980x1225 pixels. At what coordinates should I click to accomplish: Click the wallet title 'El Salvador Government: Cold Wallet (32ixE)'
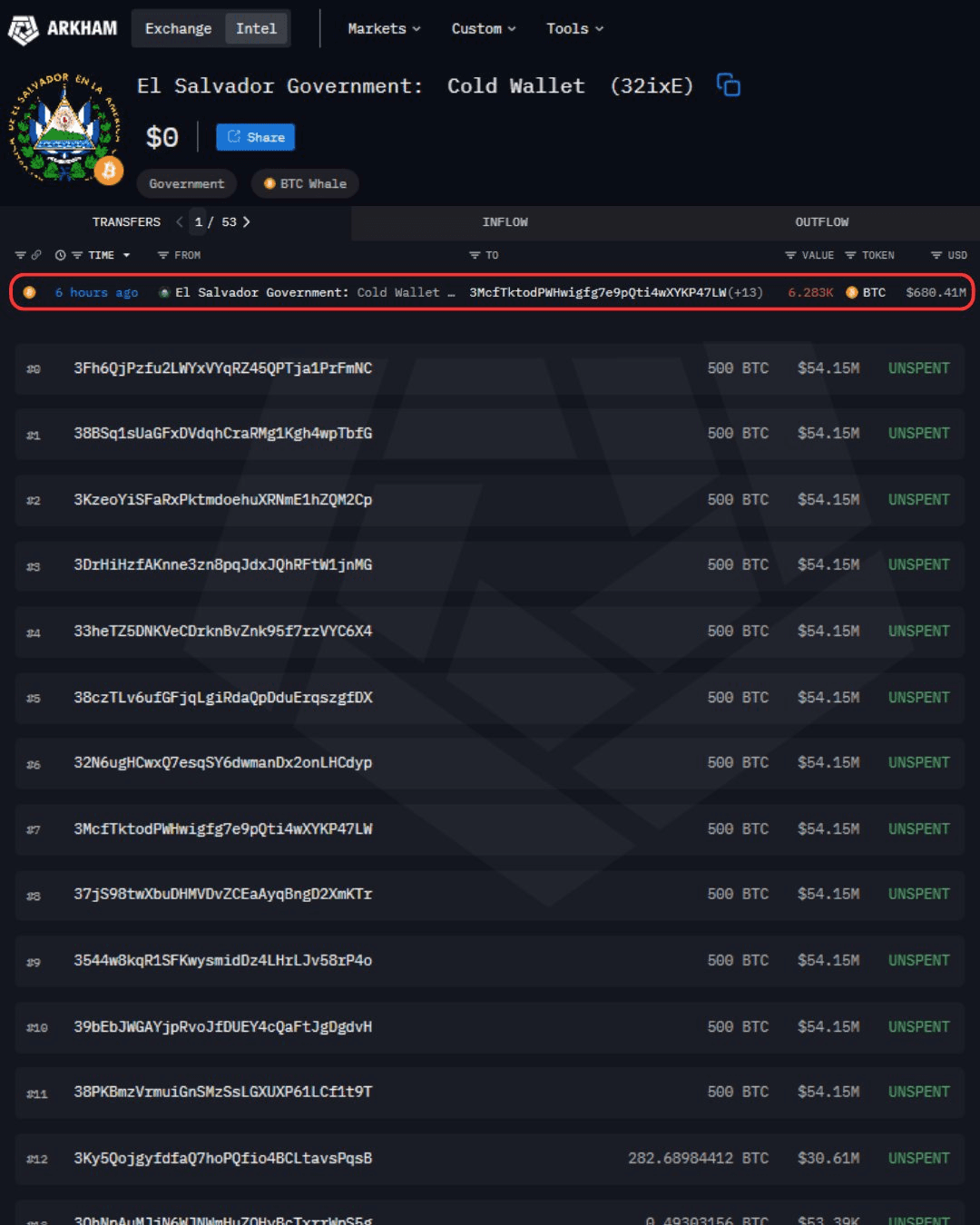point(415,86)
